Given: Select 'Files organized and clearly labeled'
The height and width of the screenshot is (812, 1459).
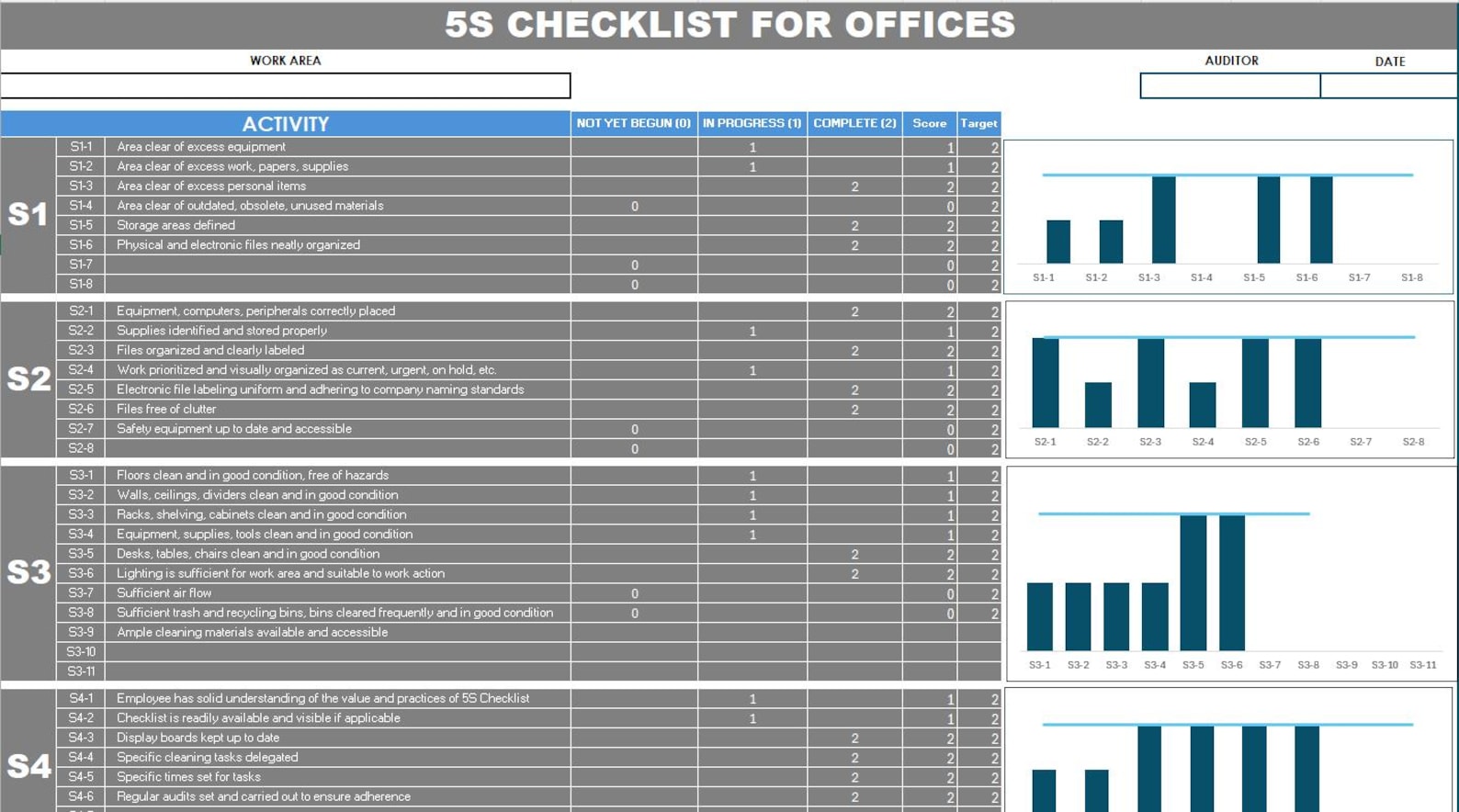Looking at the screenshot, I should (x=337, y=350).
